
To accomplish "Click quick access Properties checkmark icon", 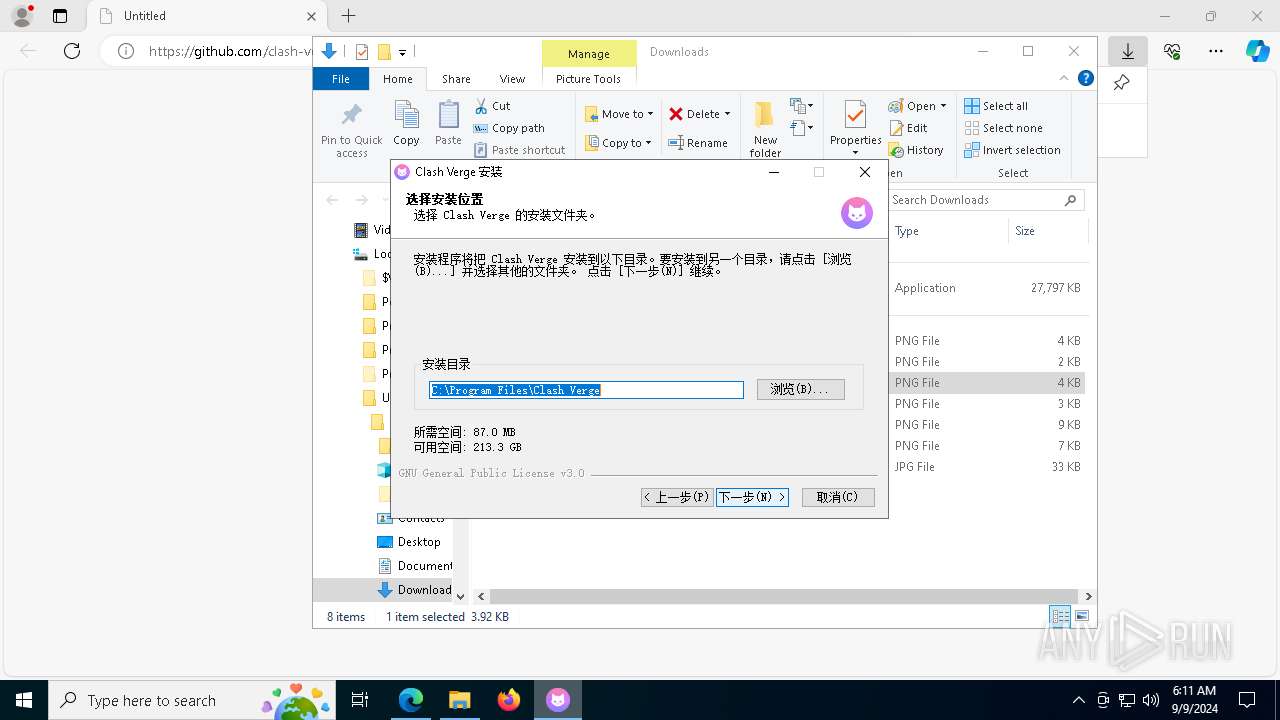I will coord(362,52).
